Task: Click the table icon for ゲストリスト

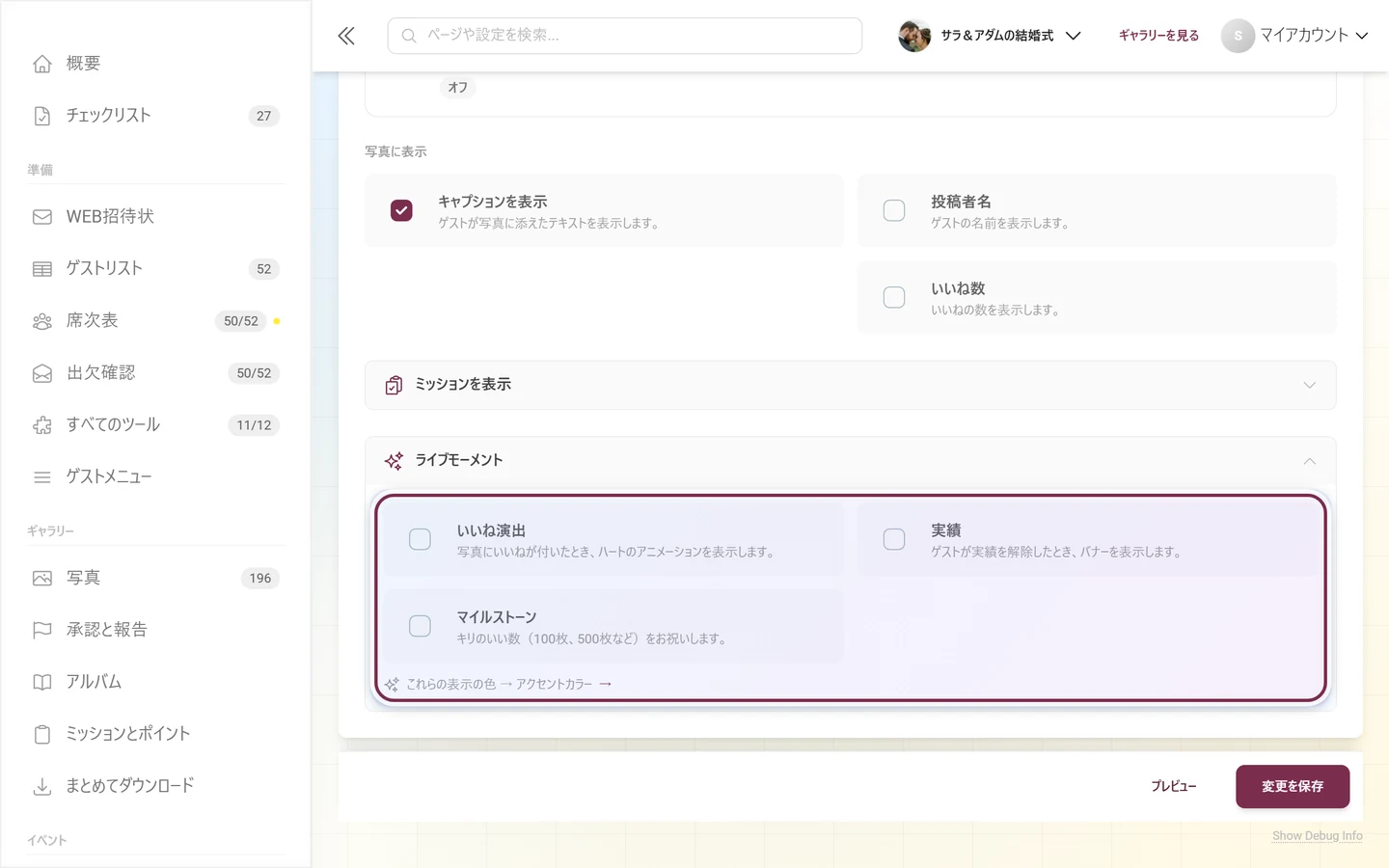Action: point(42,269)
